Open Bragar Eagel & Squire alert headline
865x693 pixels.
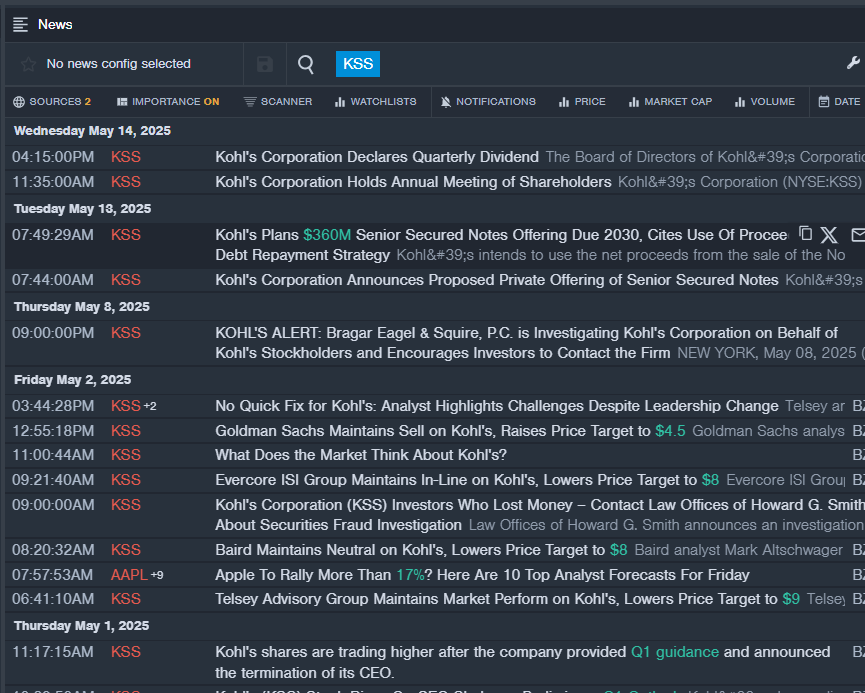click(526, 343)
